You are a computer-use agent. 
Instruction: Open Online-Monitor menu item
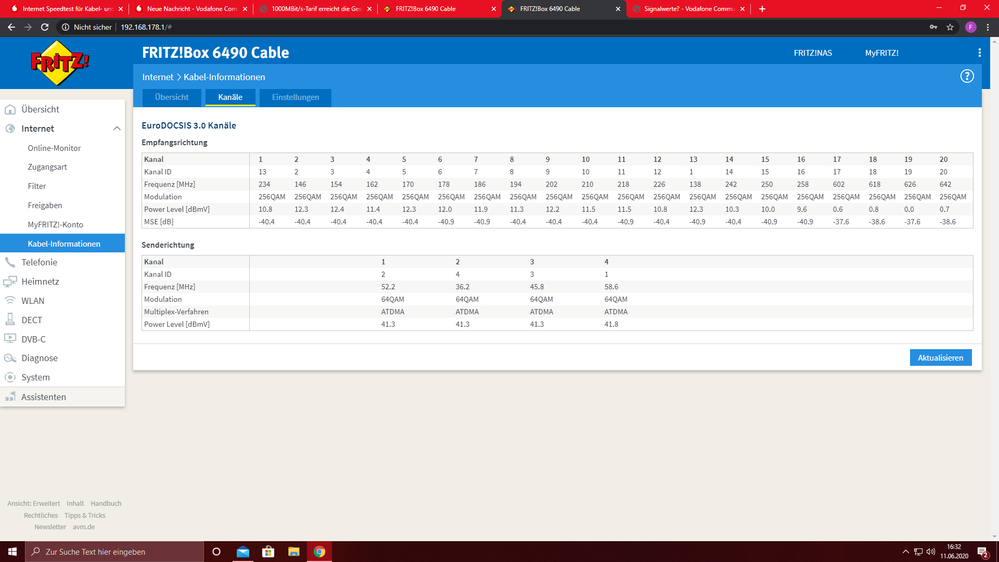click(54, 148)
